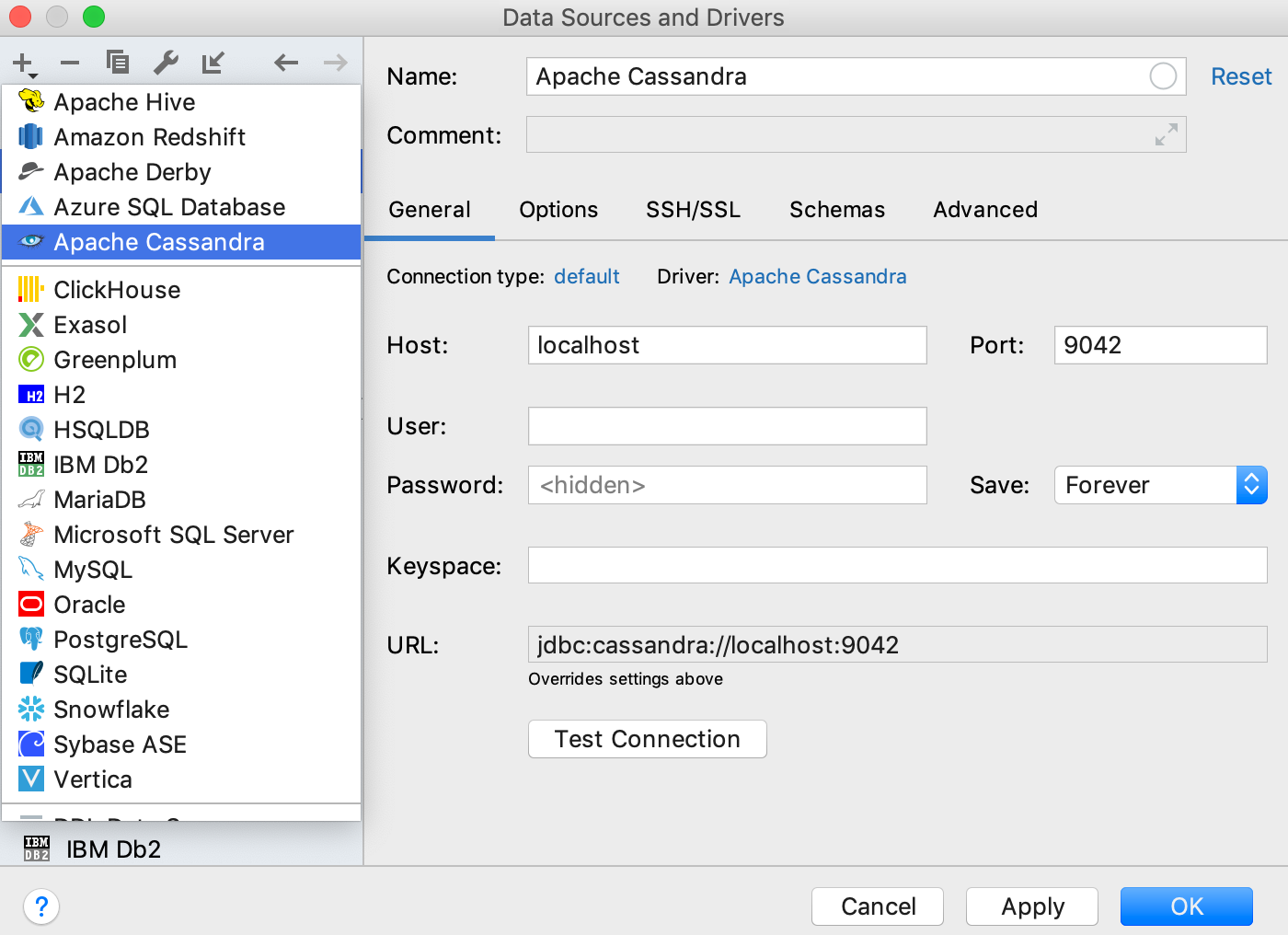Screen dimensions: 1288x935
Task: Choose Vertica data source
Action: [181, 779]
